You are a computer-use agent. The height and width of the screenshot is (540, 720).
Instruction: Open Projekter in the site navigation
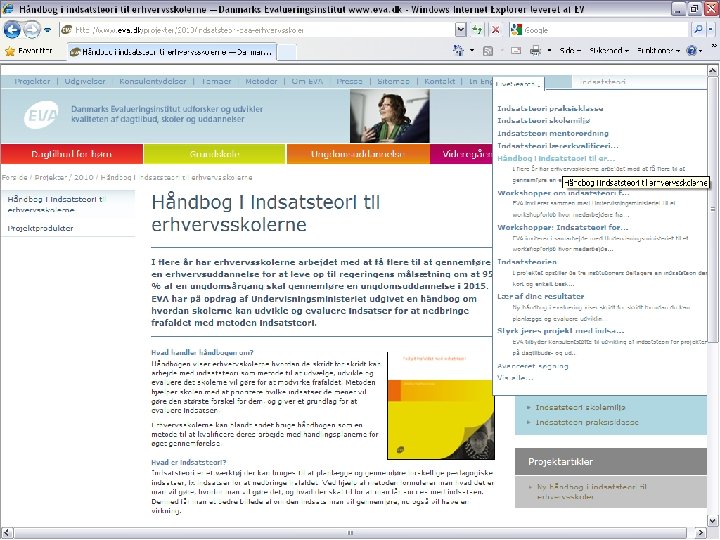(x=32, y=81)
